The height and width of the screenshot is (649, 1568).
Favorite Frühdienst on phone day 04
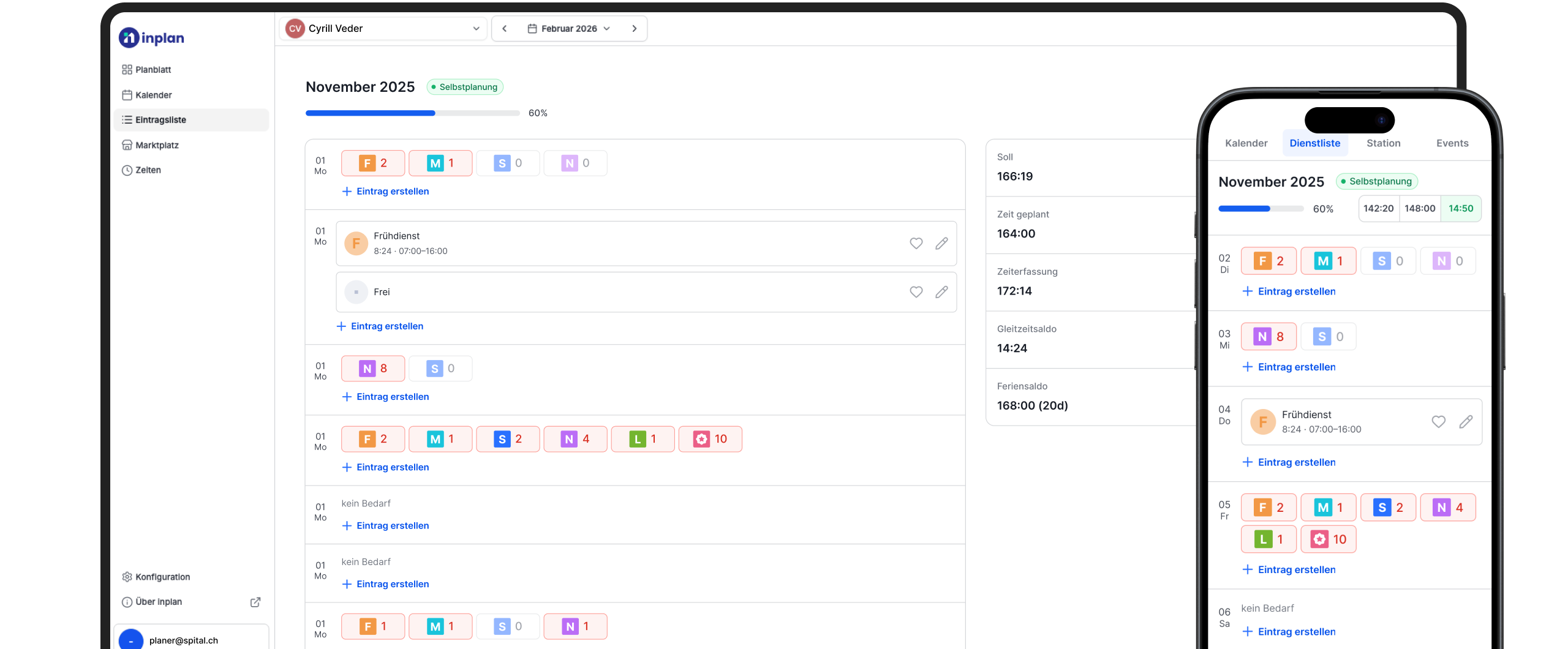pyautogui.click(x=1439, y=422)
